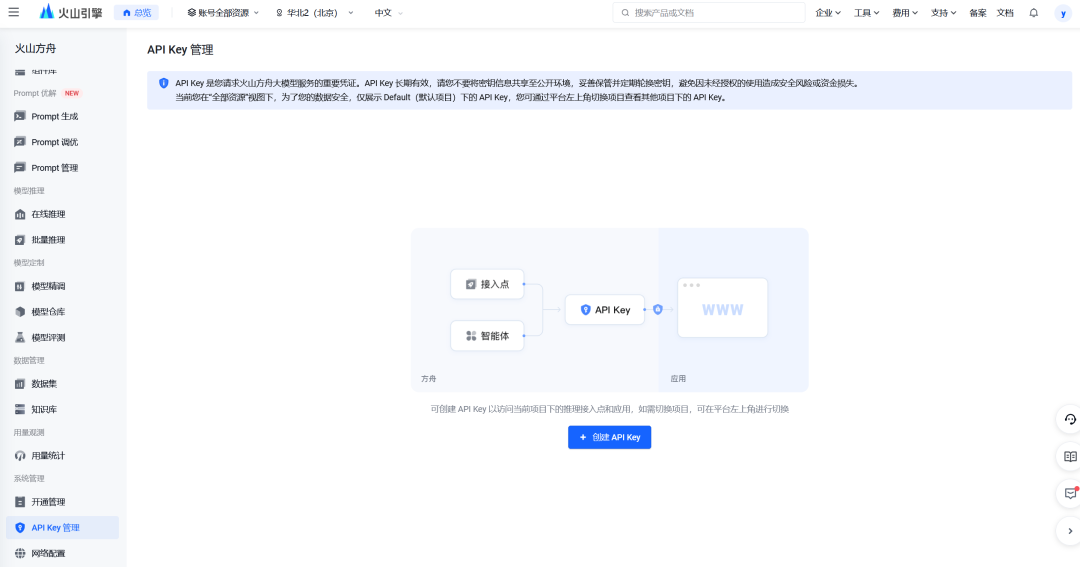Open the user avatar y
The image size is (1080, 567).
(1063, 13)
